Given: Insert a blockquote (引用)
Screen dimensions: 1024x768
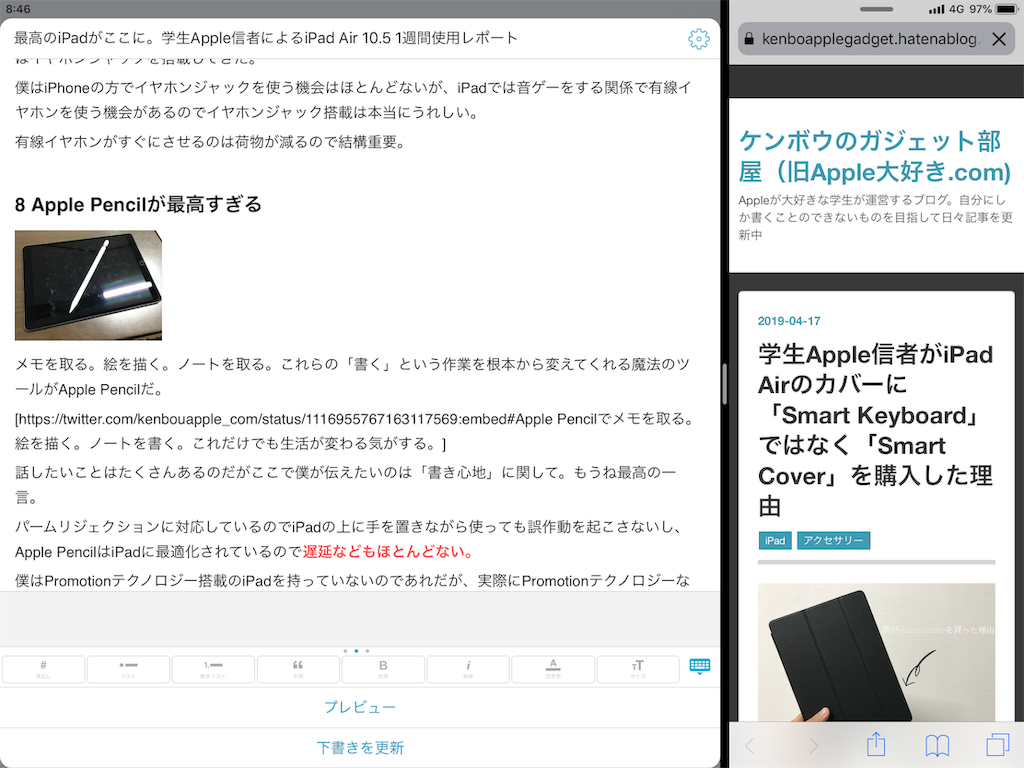Looking at the screenshot, I should coord(298,669).
